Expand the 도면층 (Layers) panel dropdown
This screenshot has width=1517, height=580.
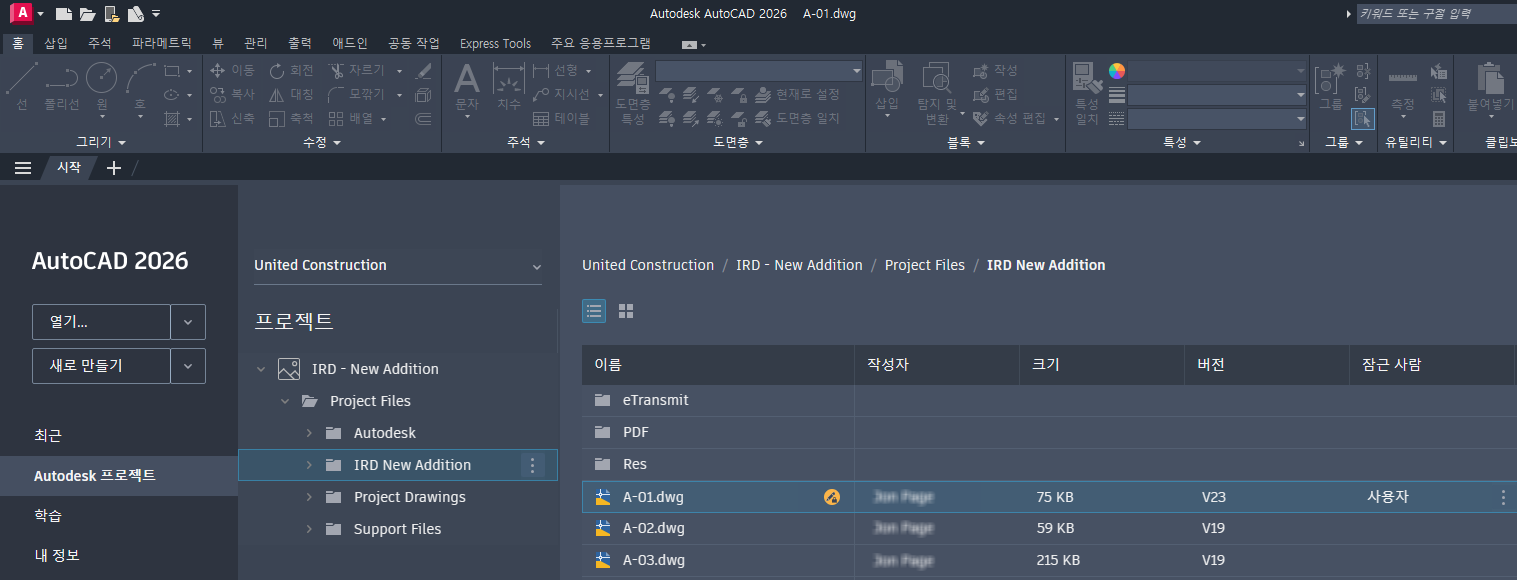[738, 143]
